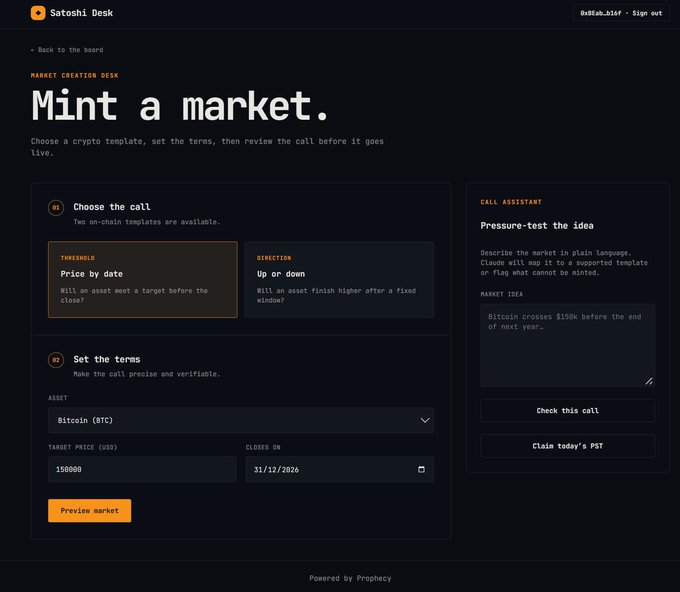Follow the Back to the board link

tap(67, 50)
